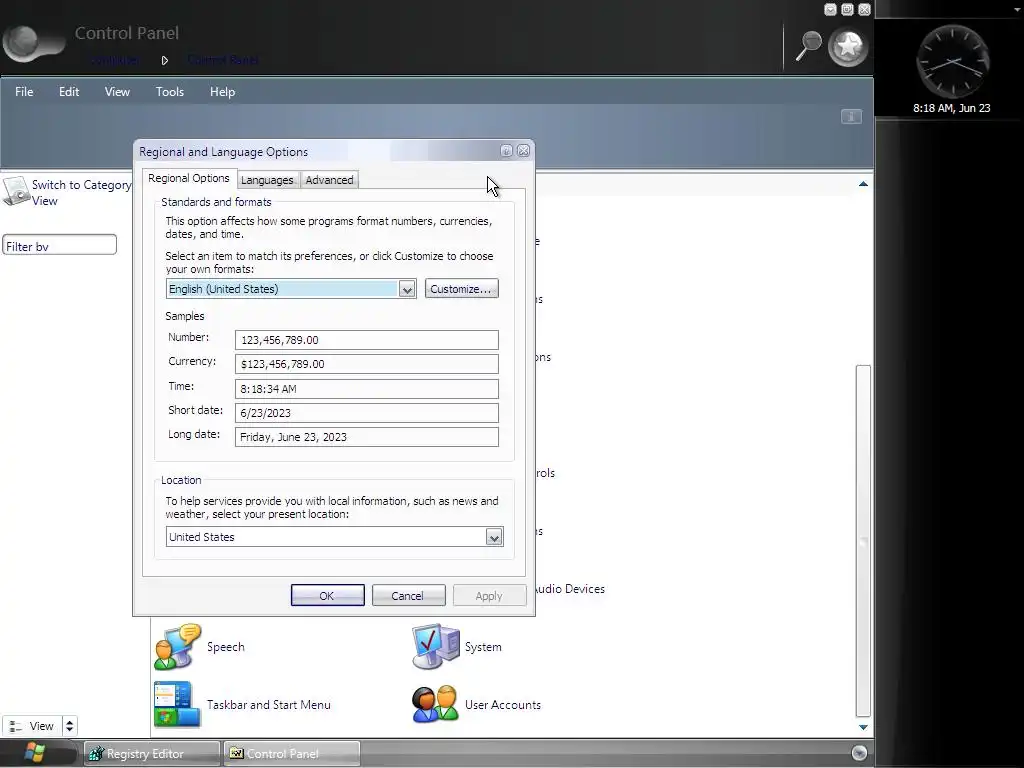Click the Long date sample field
Screen dimensions: 1024x768
pos(366,437)
